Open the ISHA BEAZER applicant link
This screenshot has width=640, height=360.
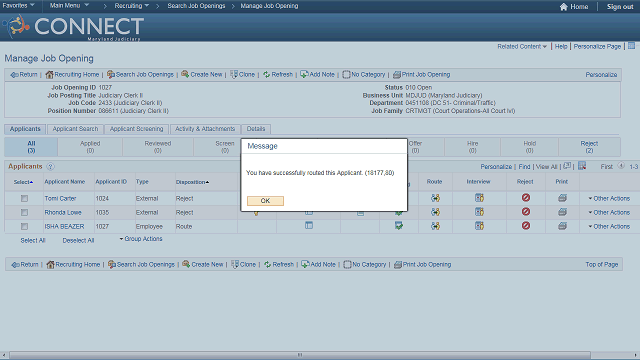64,227
